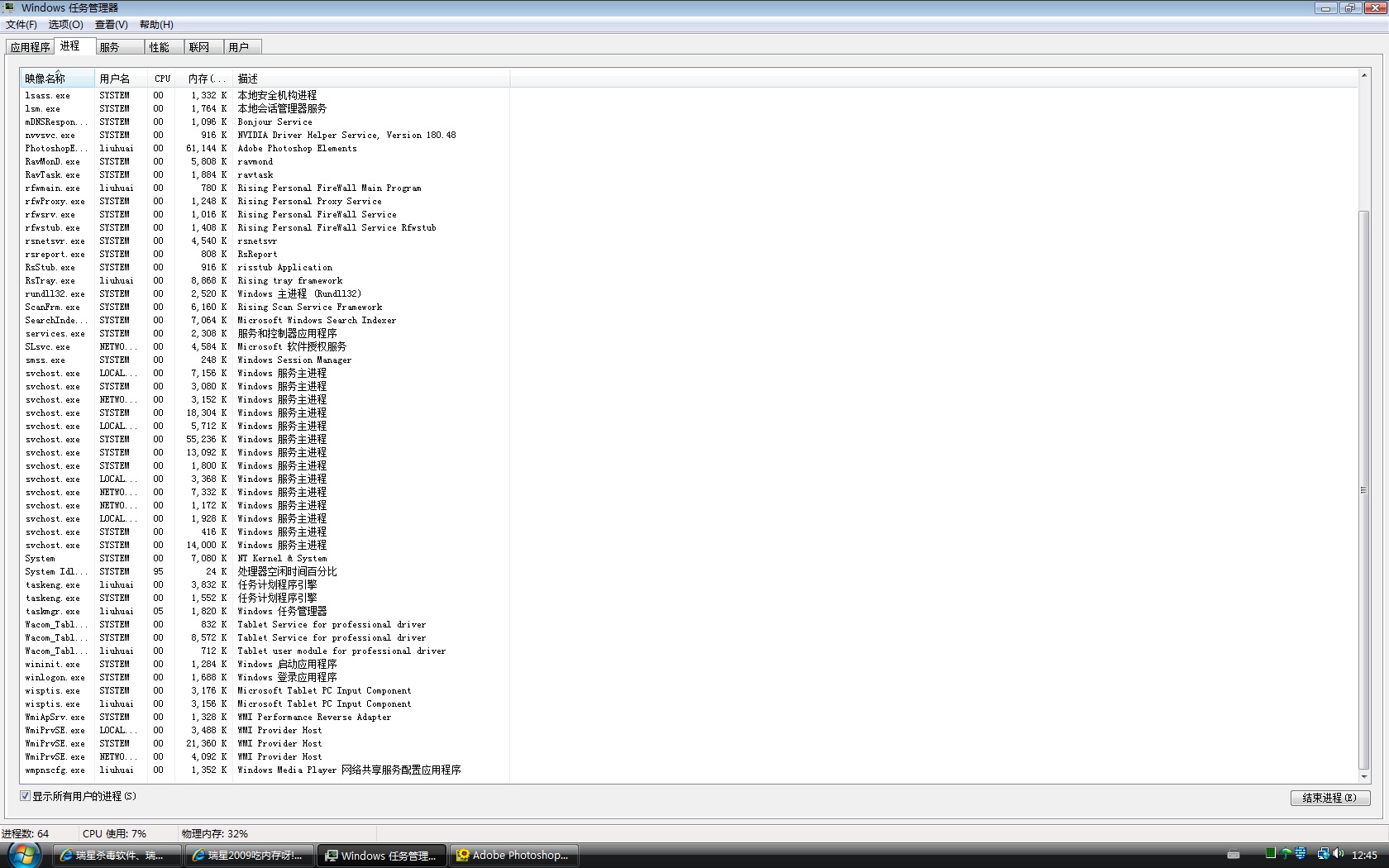Select the System Idl... process row
Image resolution: width=1389 pixels, height=868 pixels.
coord(265,571)
